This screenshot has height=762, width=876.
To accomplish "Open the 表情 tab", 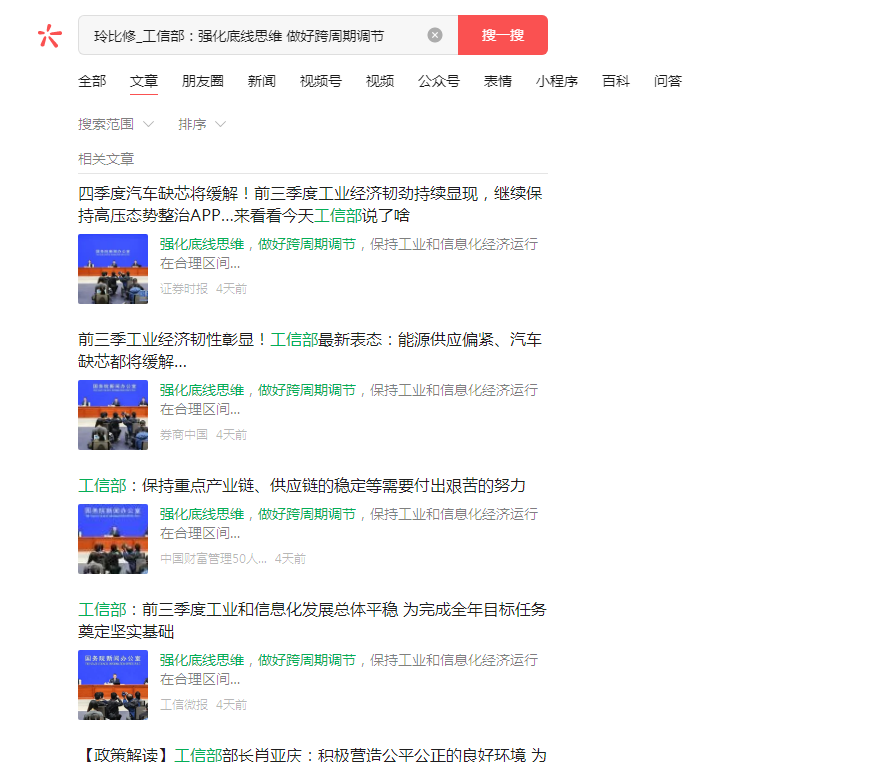I will point(498,81).
